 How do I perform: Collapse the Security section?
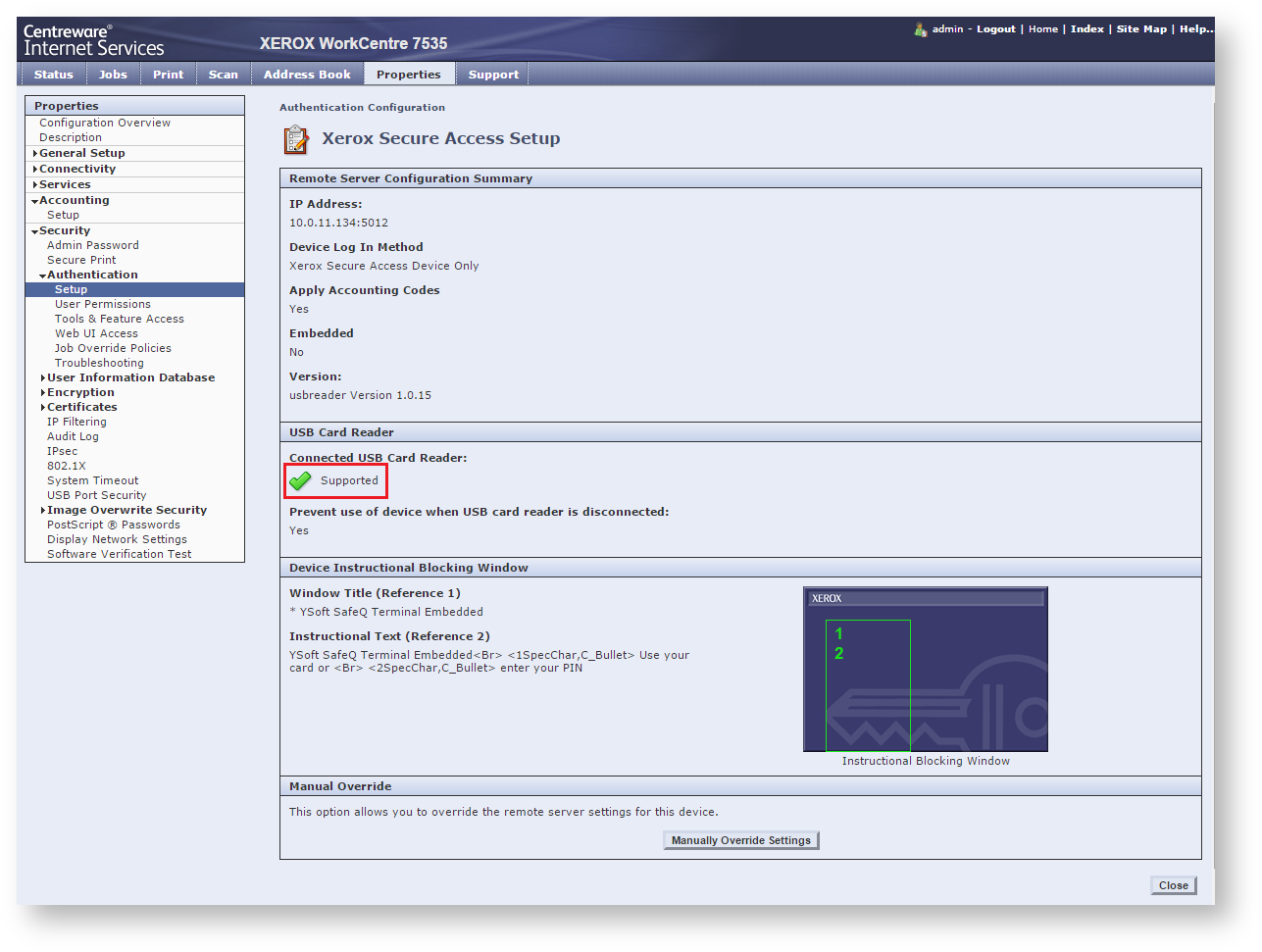click(x=64, y=230)
